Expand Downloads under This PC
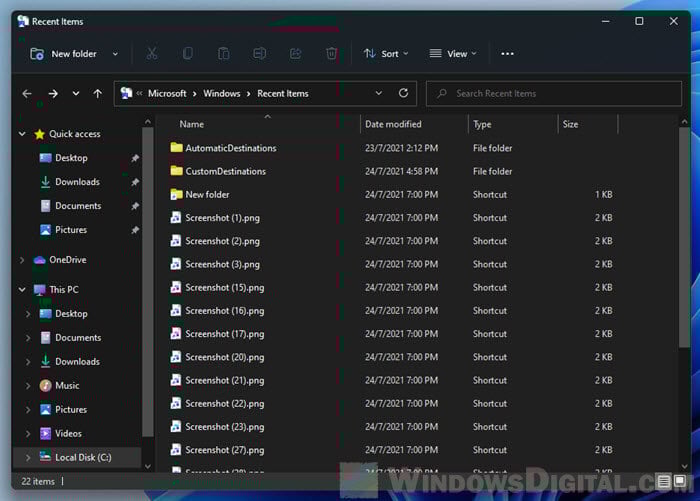Screen dimensions: 700x501 28,362
